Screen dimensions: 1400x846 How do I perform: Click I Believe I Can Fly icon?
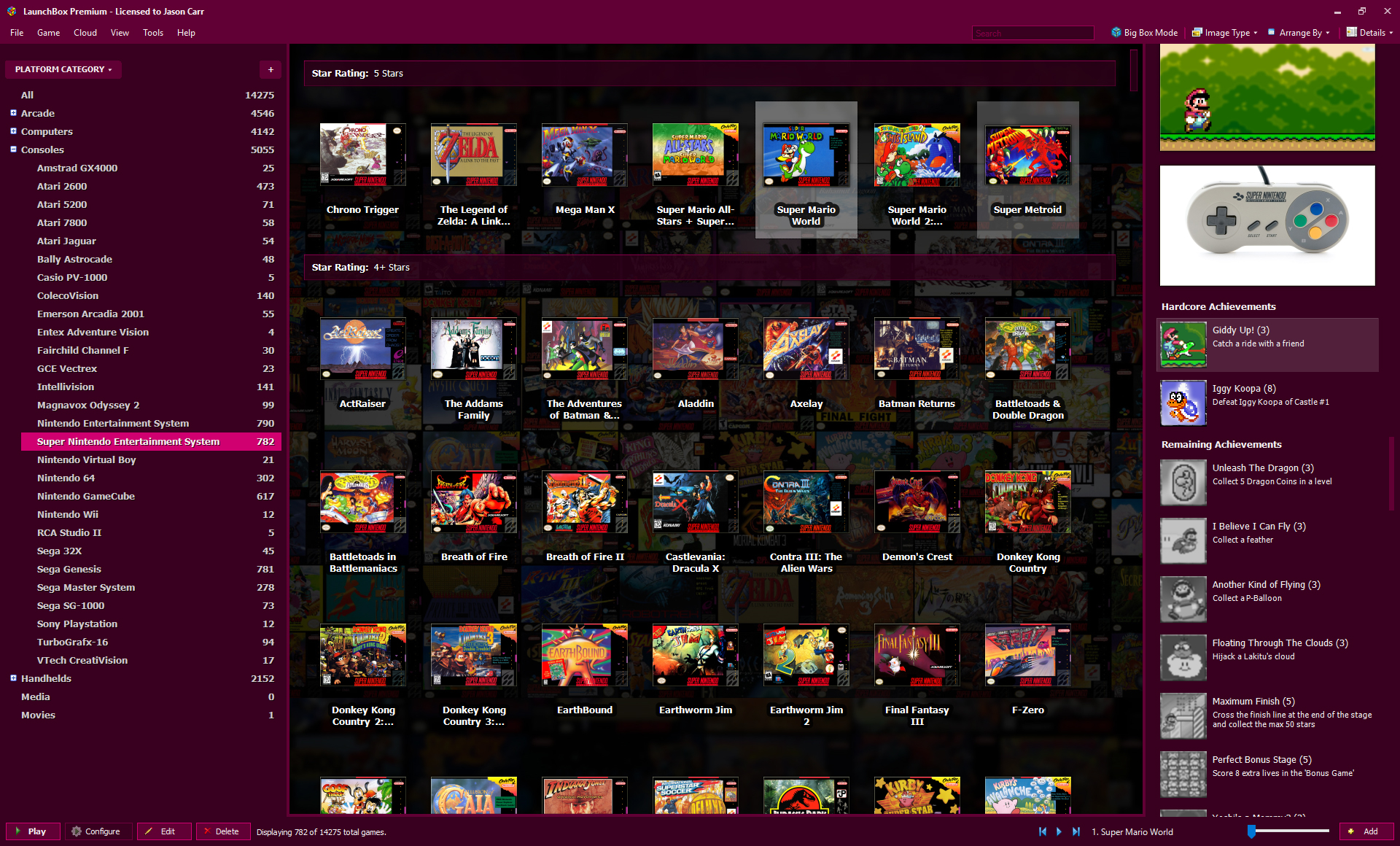1183,540
